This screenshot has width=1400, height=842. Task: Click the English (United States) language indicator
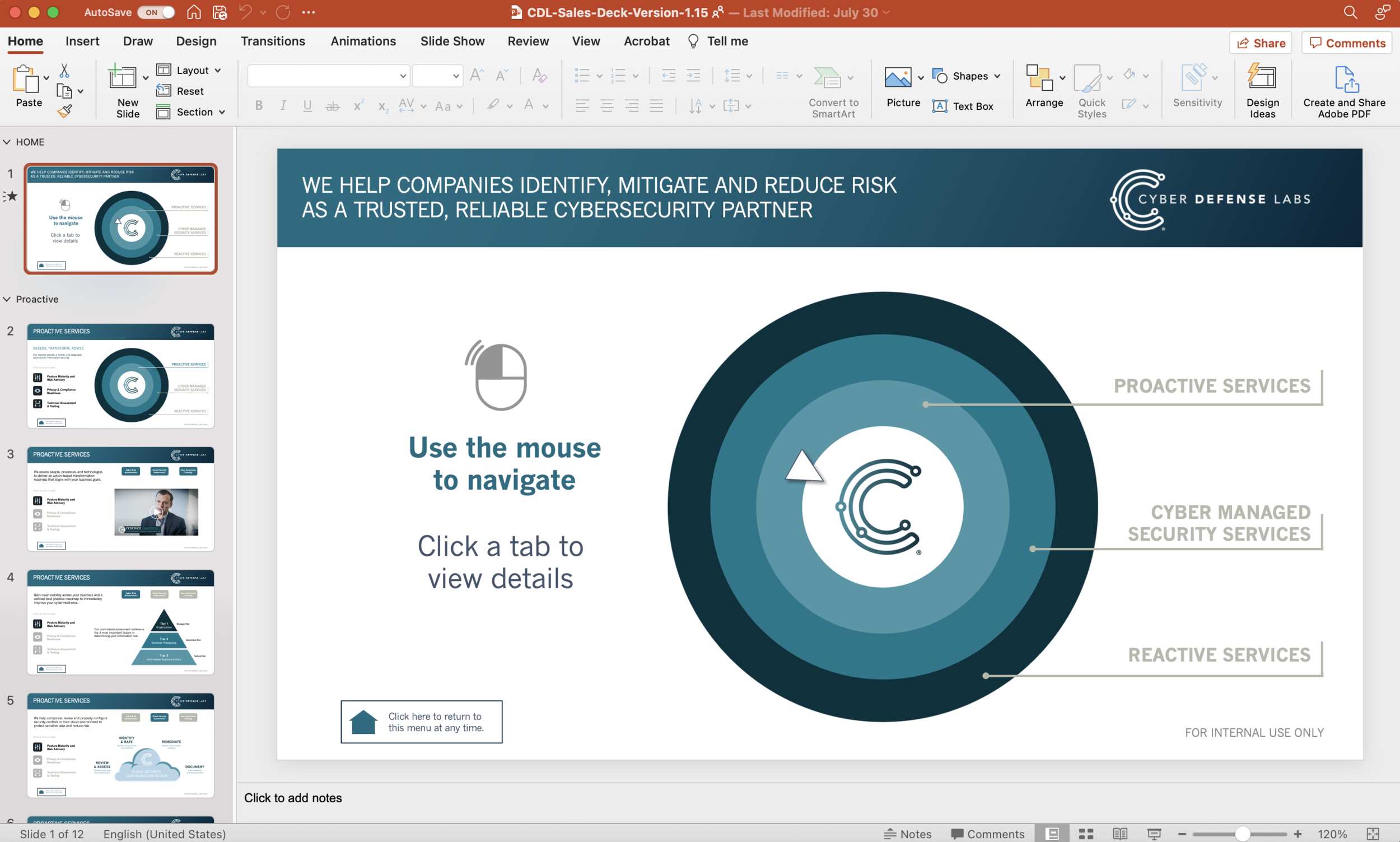(x=165, y=834)
